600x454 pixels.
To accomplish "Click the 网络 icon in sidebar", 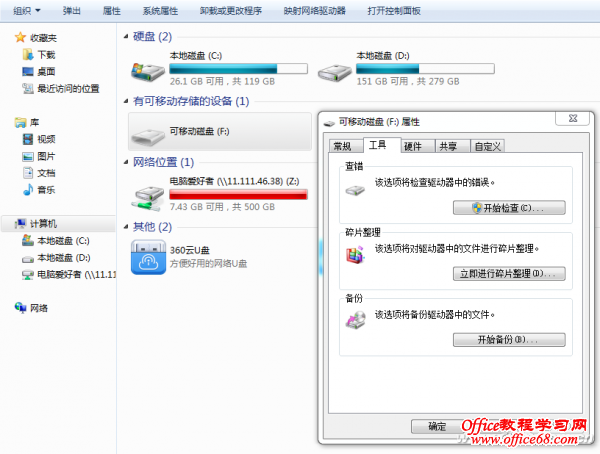I will tap(20, 307).
